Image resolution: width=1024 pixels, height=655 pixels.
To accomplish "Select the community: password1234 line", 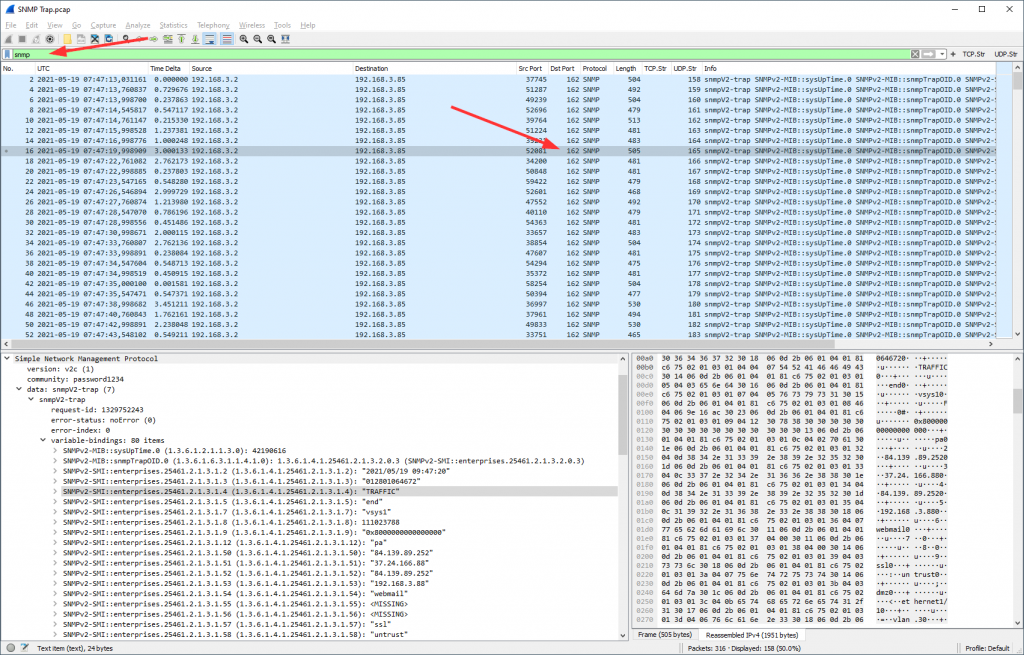I will click(x=75, y=379).
